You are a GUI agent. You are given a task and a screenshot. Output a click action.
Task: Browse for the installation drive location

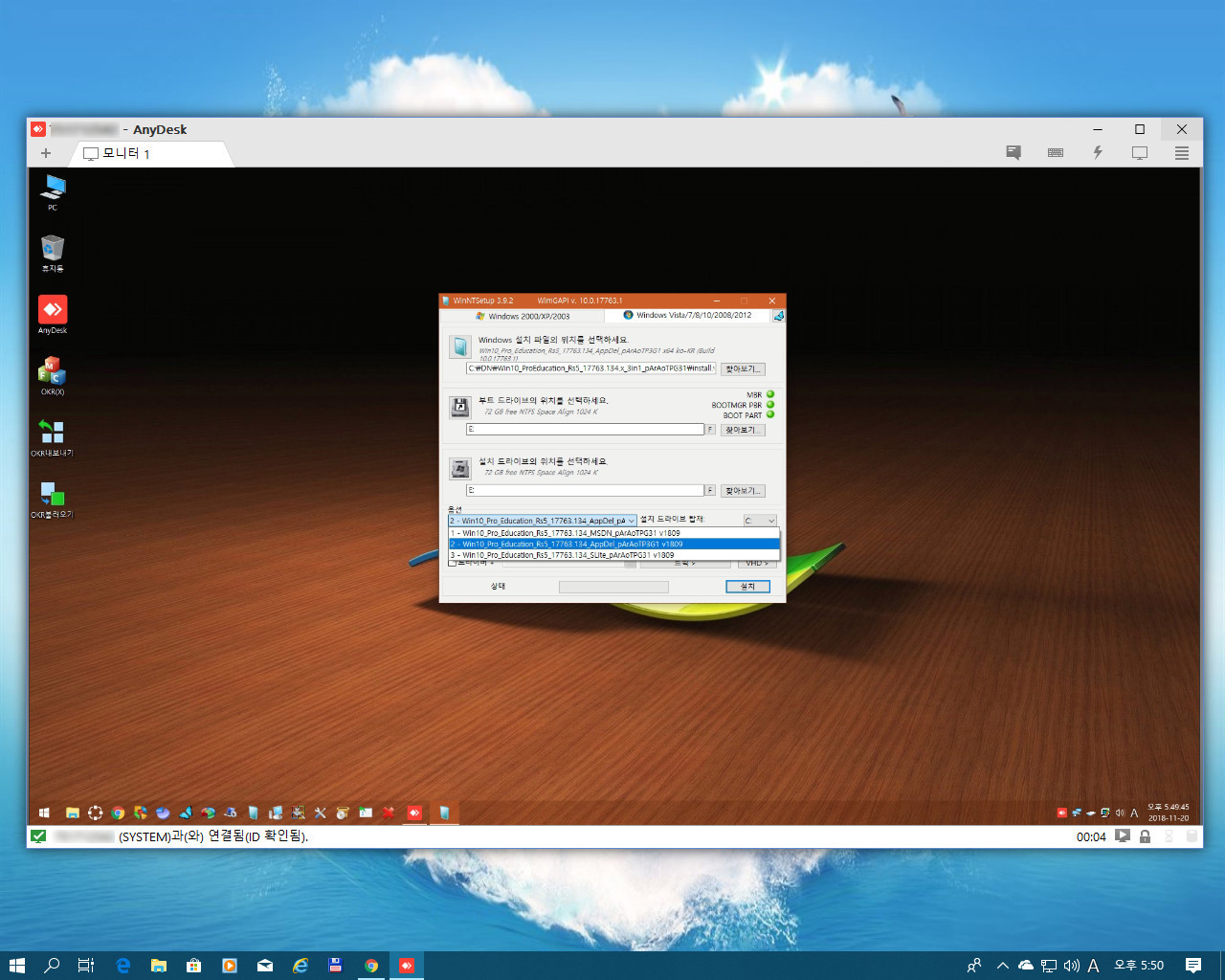(x=743, y=490)
